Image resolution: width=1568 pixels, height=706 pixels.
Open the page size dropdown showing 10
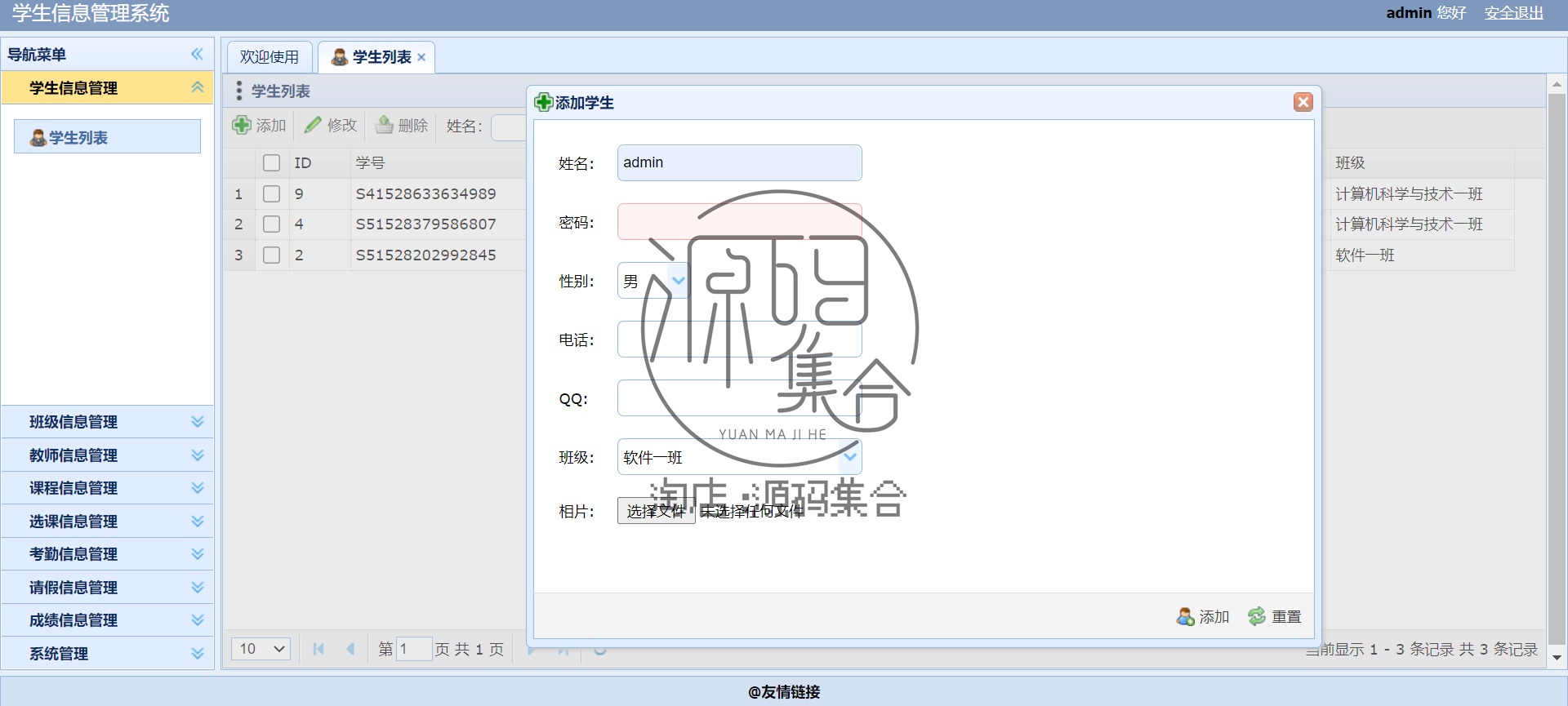tap(261, 649)
